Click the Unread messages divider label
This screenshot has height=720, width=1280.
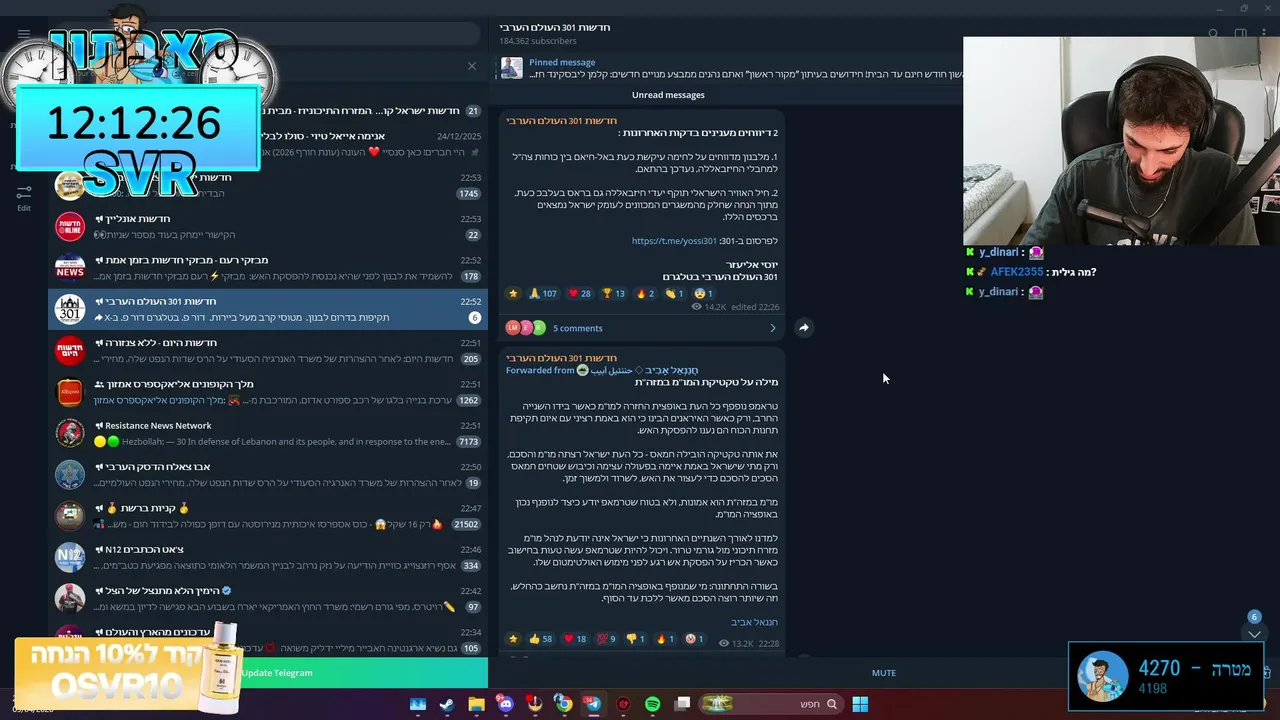(x=668, y=95)
